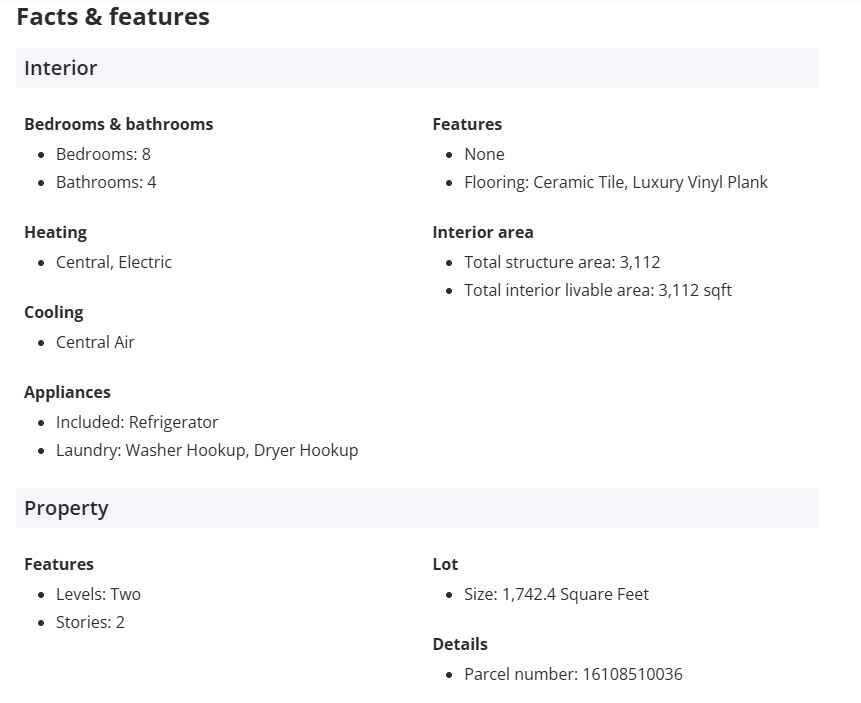The image size is (861, 703).
Task: Click the Lot subheading
Action: coord(445,564)
